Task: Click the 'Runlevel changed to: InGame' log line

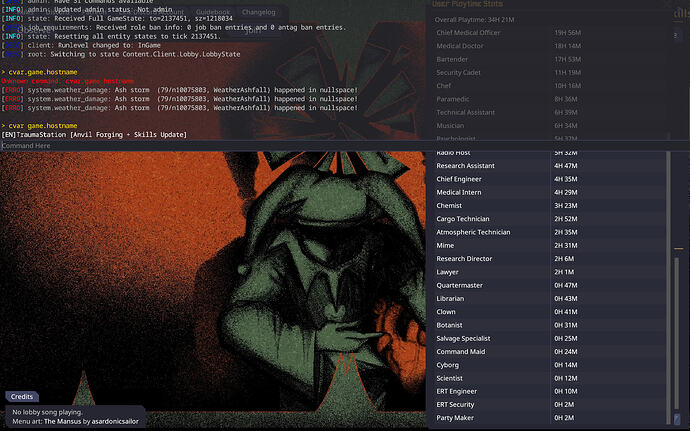Action: pyautogui.click(x=81, y=45)
